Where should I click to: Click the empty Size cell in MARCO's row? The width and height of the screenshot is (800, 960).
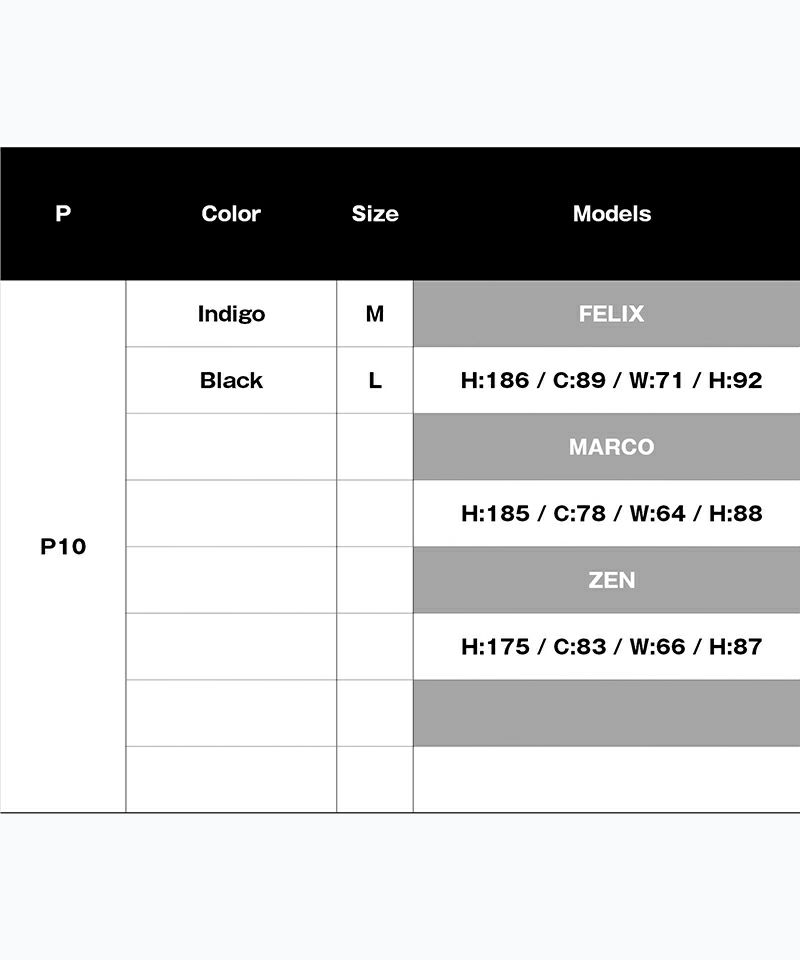point(375,447)
